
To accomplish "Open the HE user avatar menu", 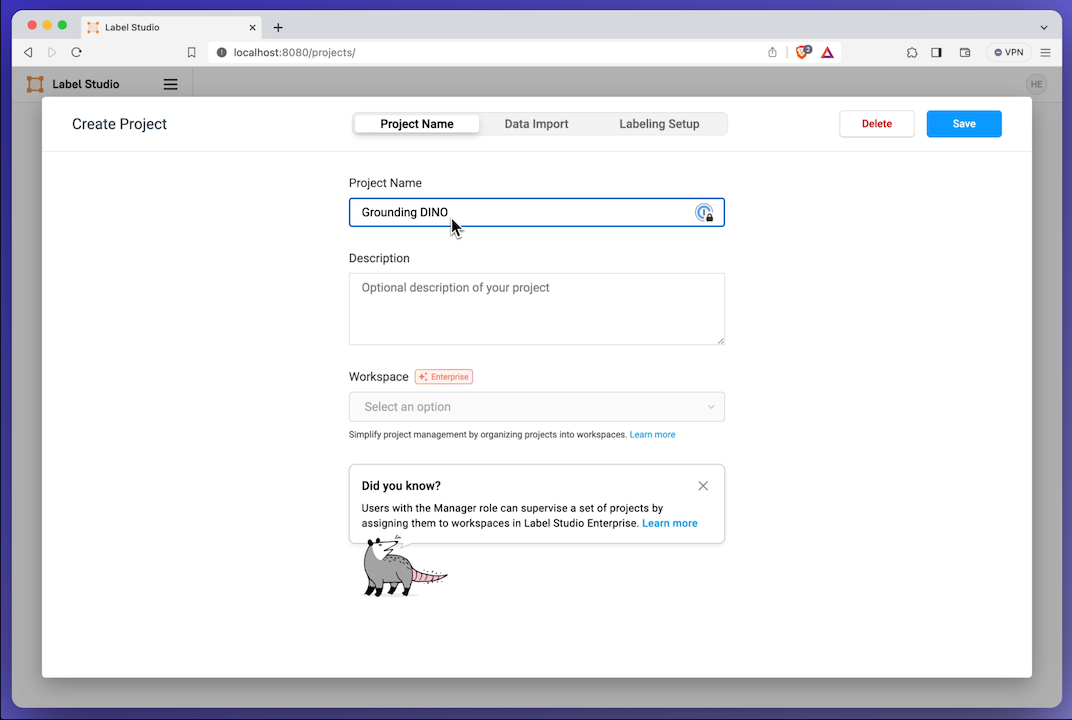I will pos(1036,84).
